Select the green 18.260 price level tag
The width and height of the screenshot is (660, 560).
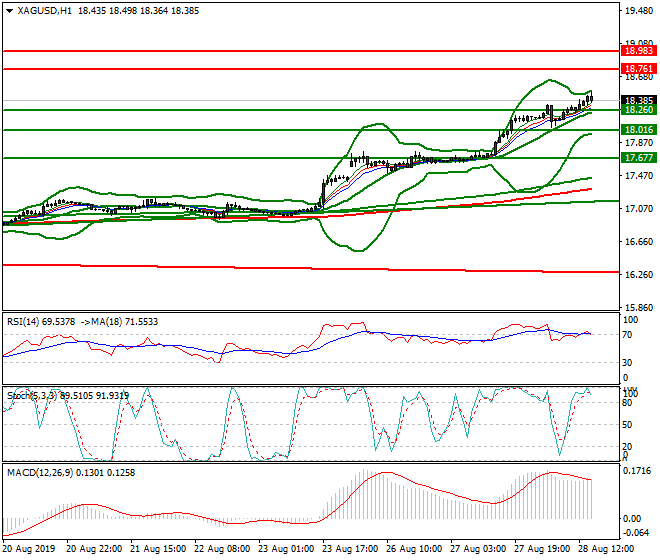click(x=637, y=110)
